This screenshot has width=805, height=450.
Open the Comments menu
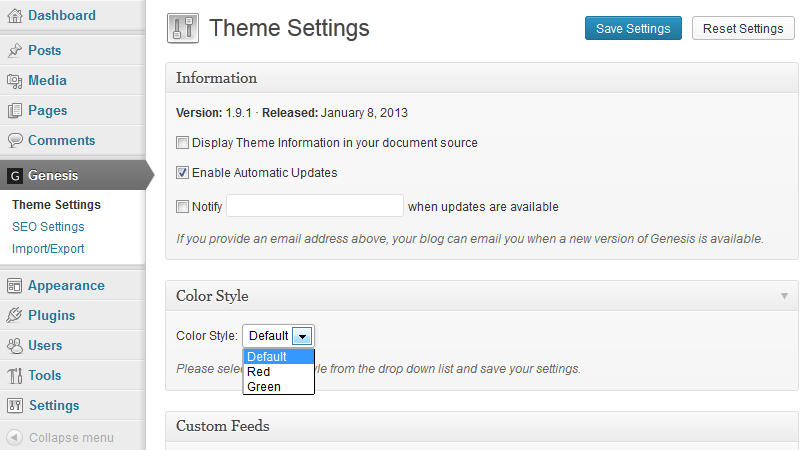point(72,140)
